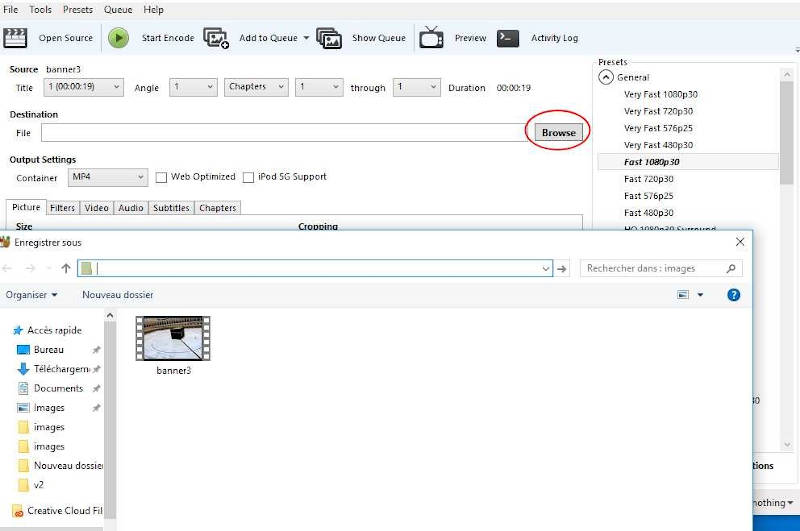This screenshot has height=531, width=800.
Task: Select Nouveau dossier folder in navigation pane
Action: [60, 465]
